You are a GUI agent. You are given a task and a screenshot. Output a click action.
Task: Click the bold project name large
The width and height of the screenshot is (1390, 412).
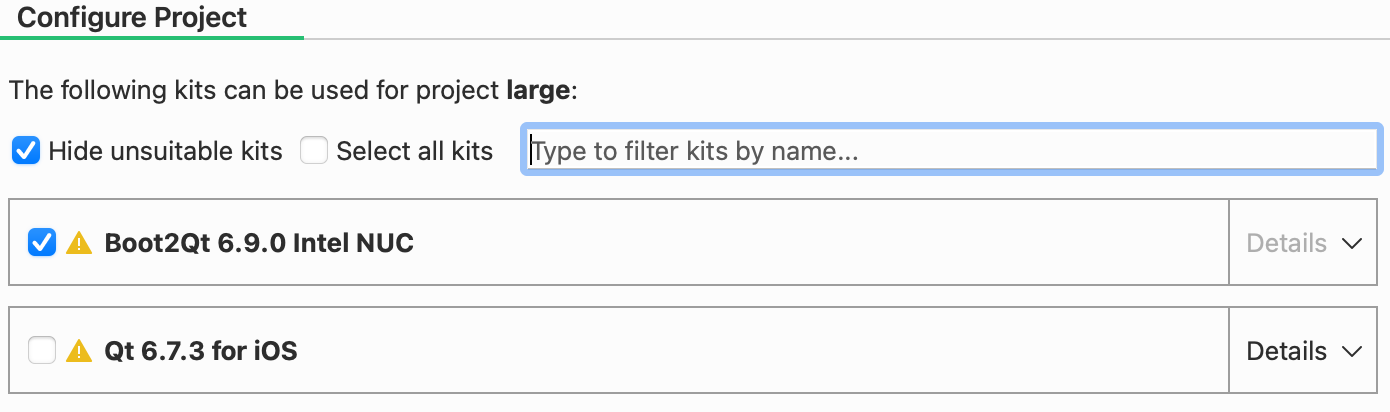(538, 91)
